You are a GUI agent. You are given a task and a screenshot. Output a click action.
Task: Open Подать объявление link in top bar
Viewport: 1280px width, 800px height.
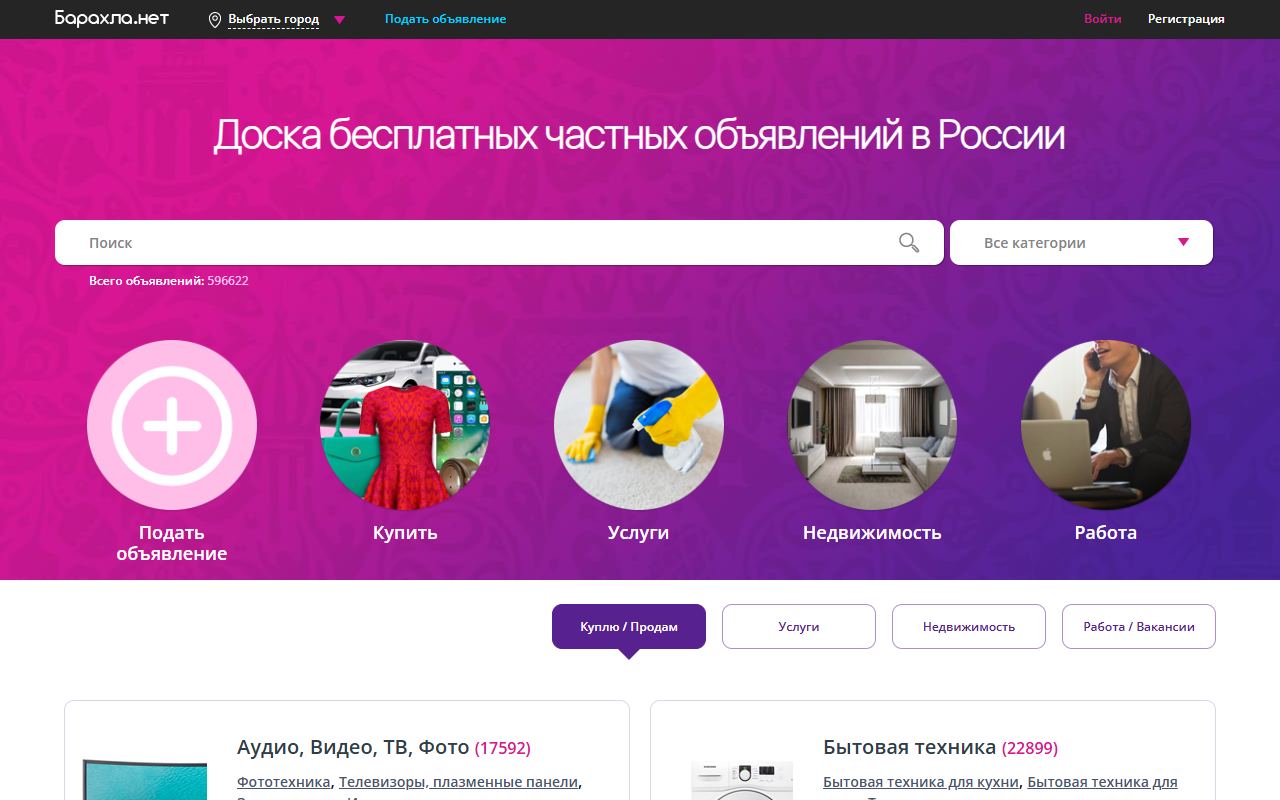(x=445, y=19)
